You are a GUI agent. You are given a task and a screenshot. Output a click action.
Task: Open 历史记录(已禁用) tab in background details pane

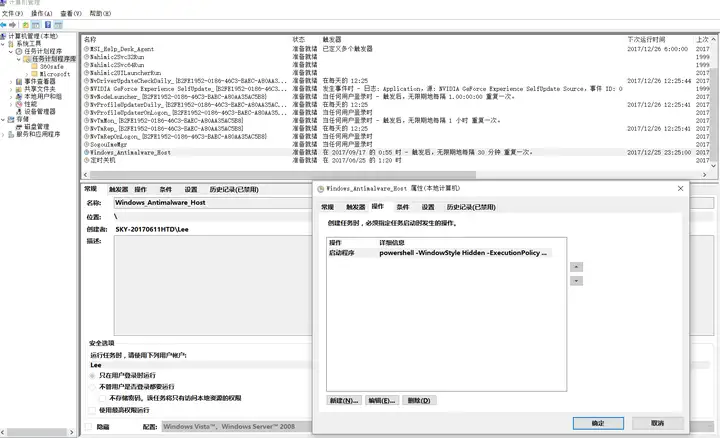pyautogui.click(x=234, y=189)
